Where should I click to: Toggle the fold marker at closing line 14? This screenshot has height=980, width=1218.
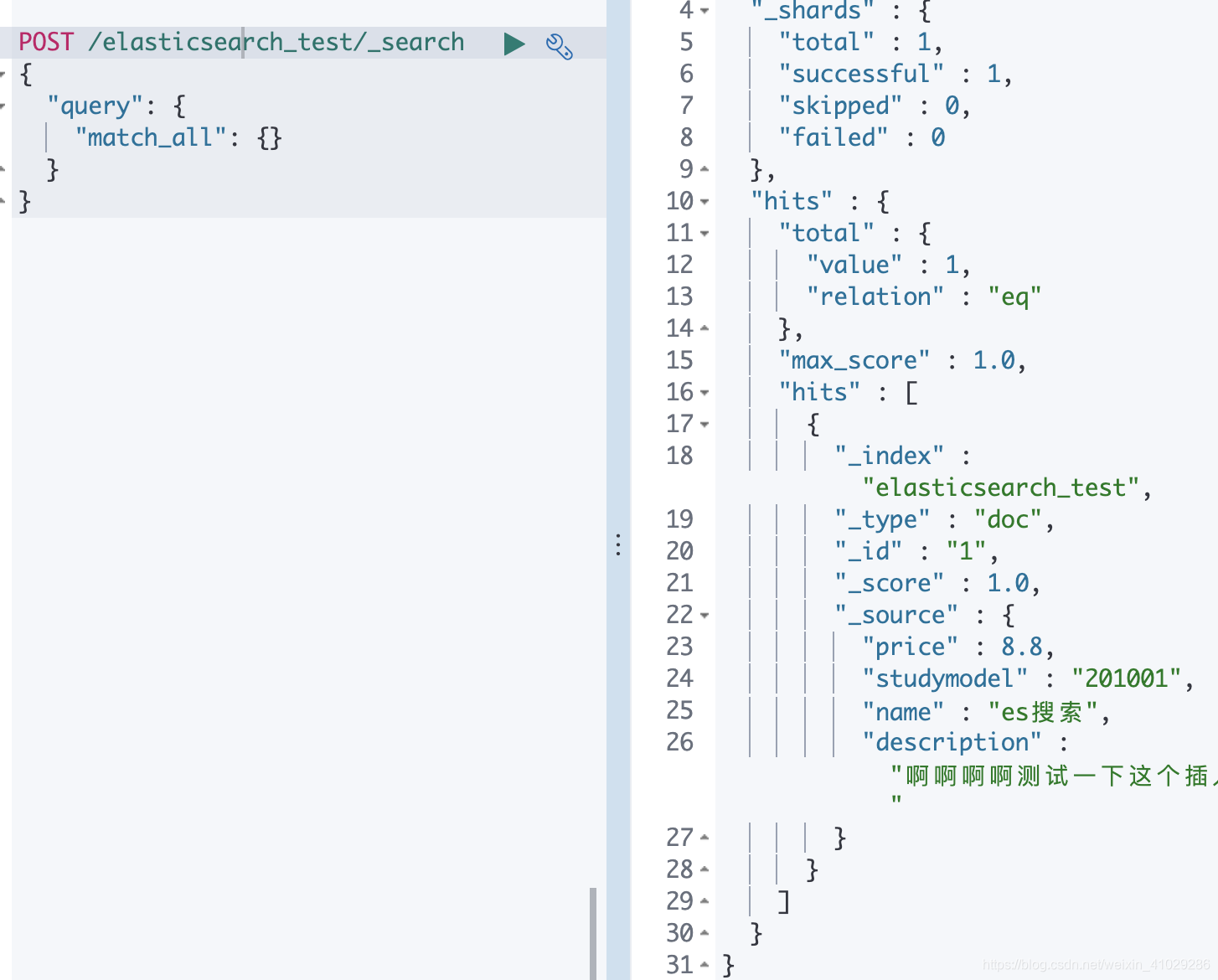coord(704,328)
